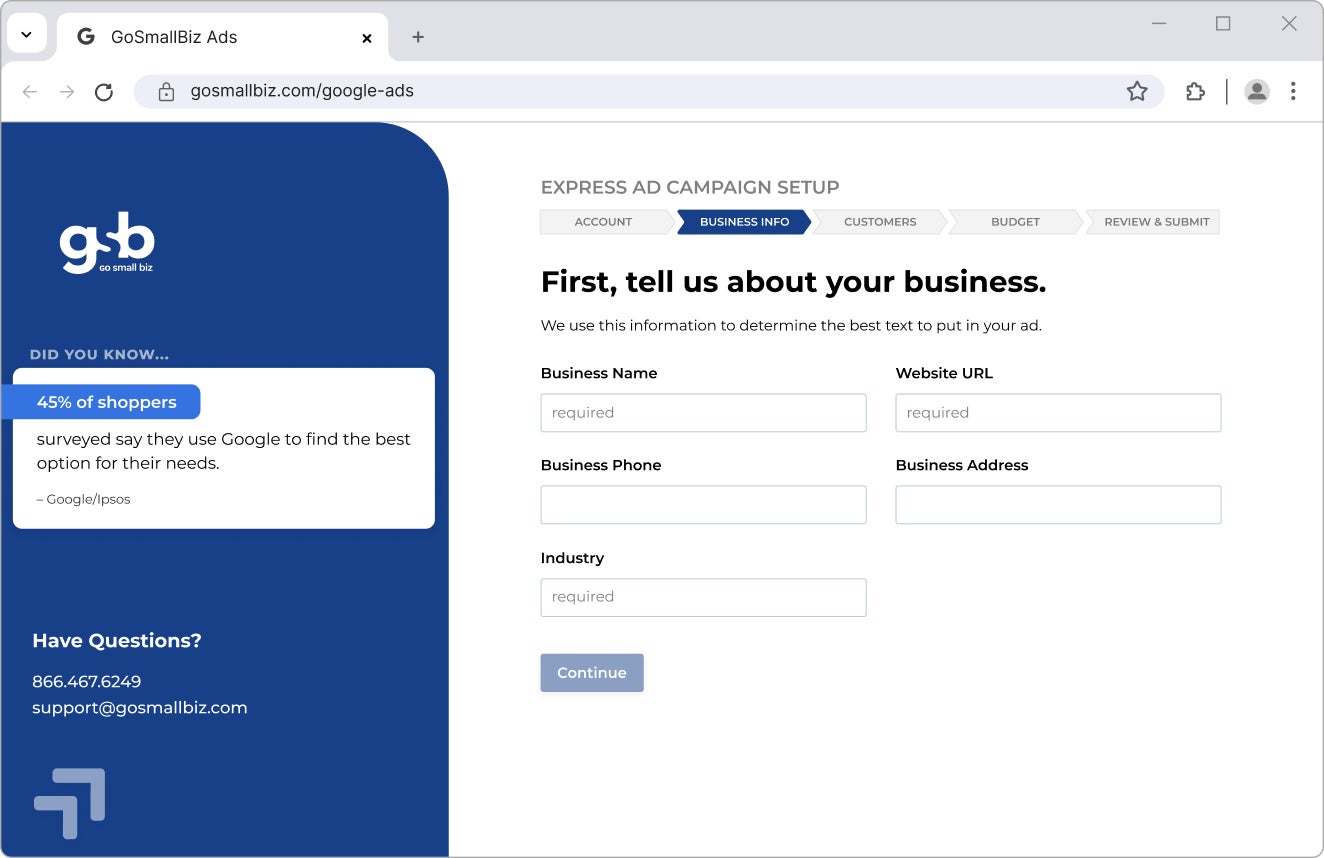Click the 45% of shoppers badge
This screenshot has height=858, width=1324.
click(x=101, y=402)
